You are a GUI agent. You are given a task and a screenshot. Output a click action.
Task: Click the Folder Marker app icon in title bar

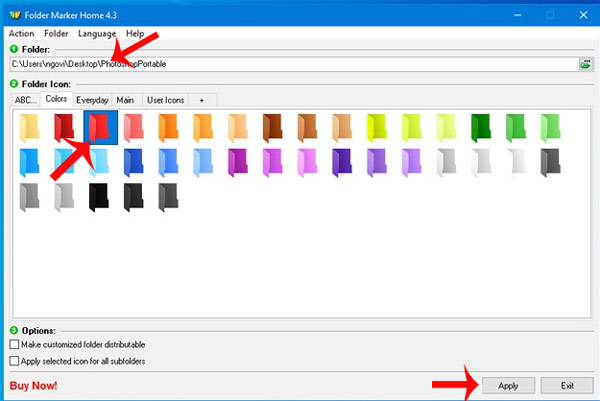(15, 15)
